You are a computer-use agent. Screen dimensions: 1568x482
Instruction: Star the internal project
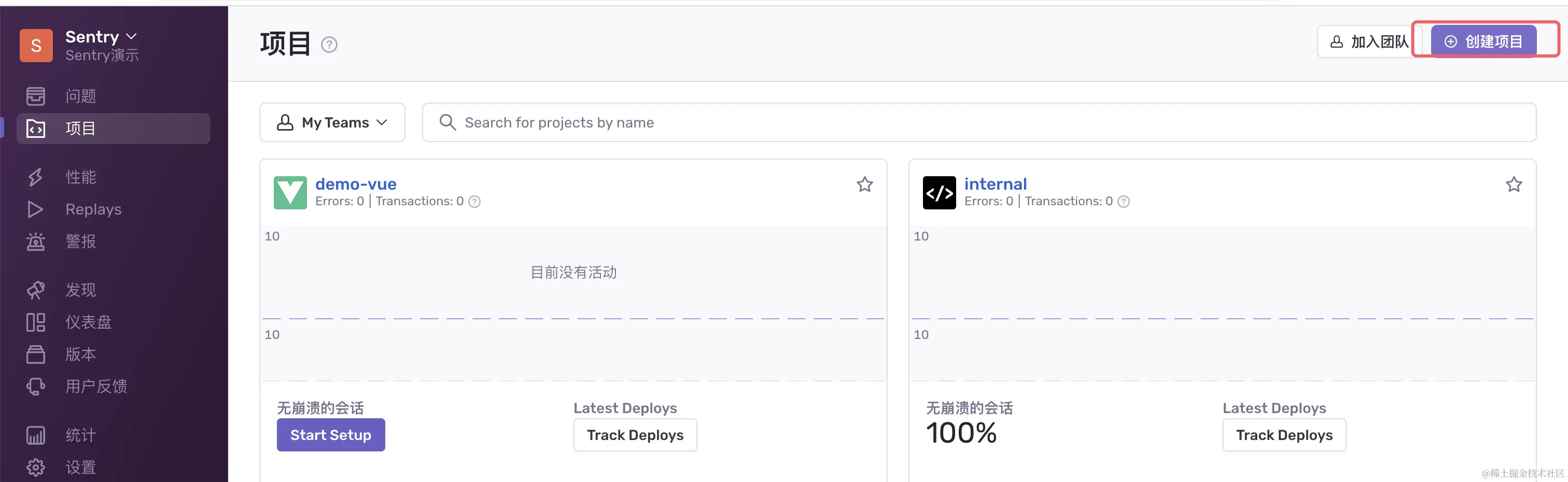[1514, 185]
